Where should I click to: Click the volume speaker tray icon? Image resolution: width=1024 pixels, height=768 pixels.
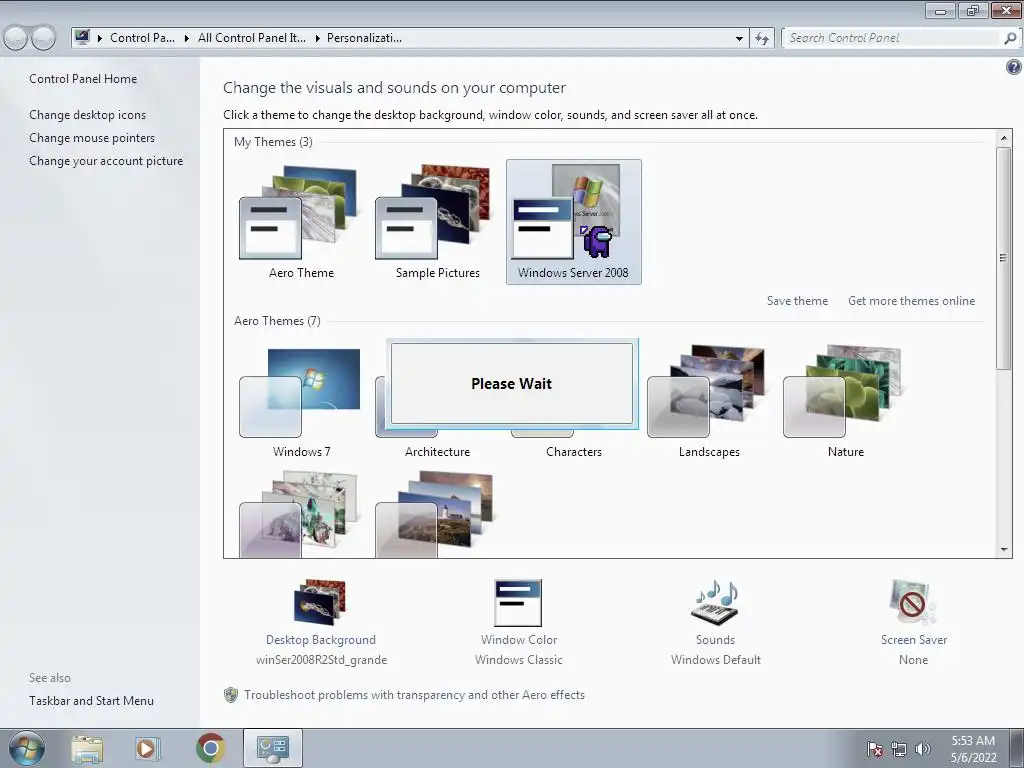pyautogui.click(x=922, y=749)
